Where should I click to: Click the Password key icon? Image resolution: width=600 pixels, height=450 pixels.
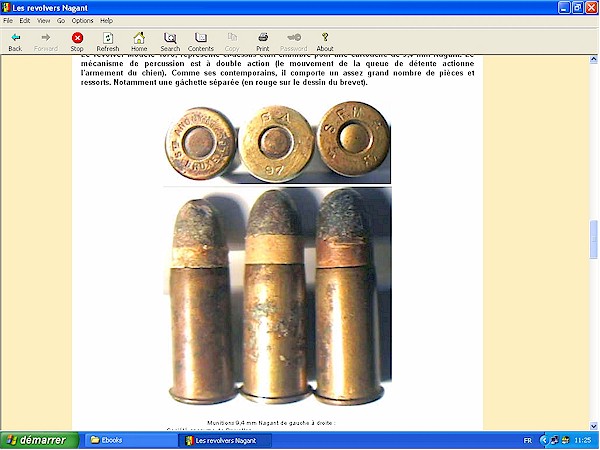click(293, 42)
